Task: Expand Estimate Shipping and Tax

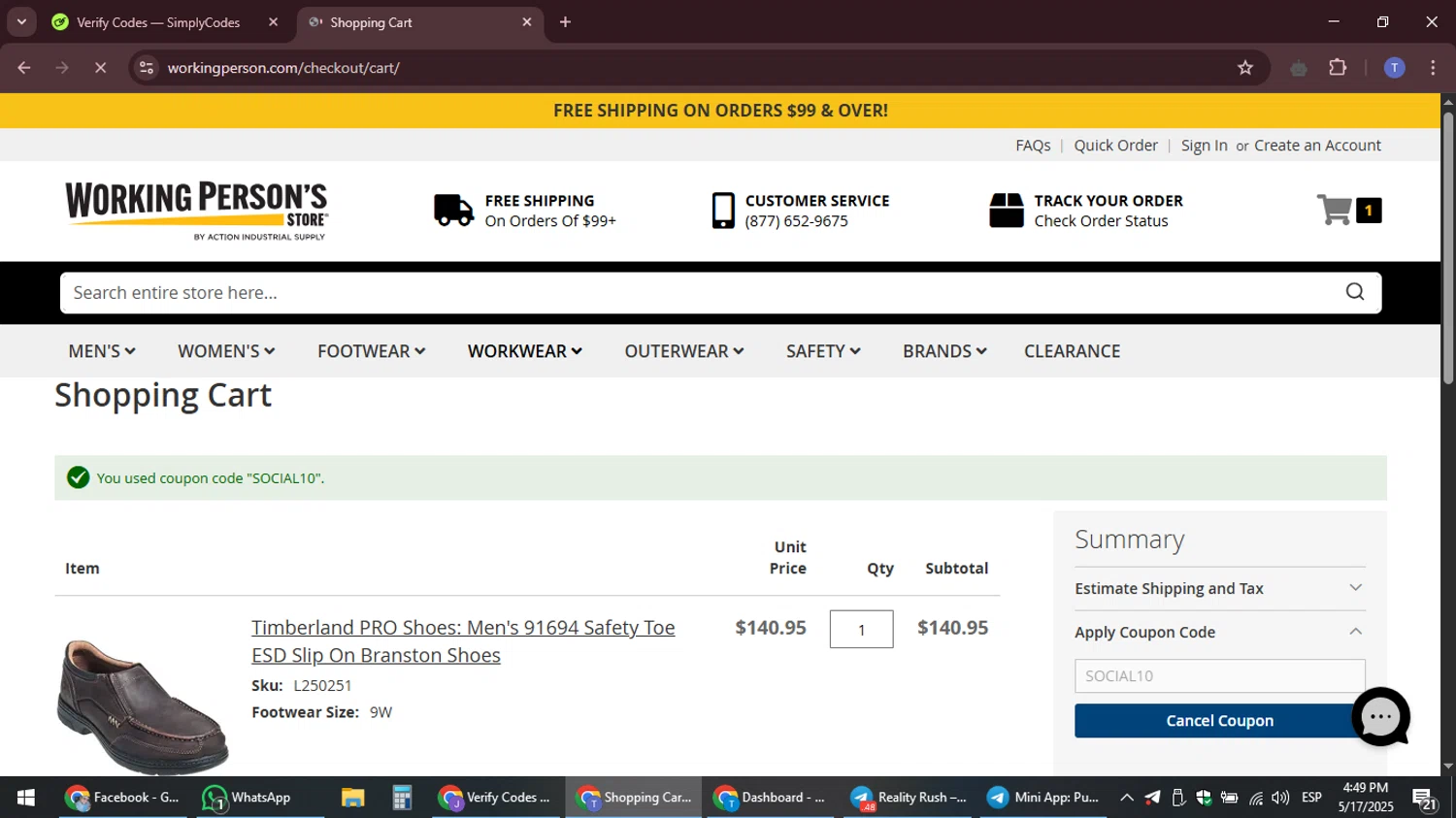Action: coord(1219,588)
